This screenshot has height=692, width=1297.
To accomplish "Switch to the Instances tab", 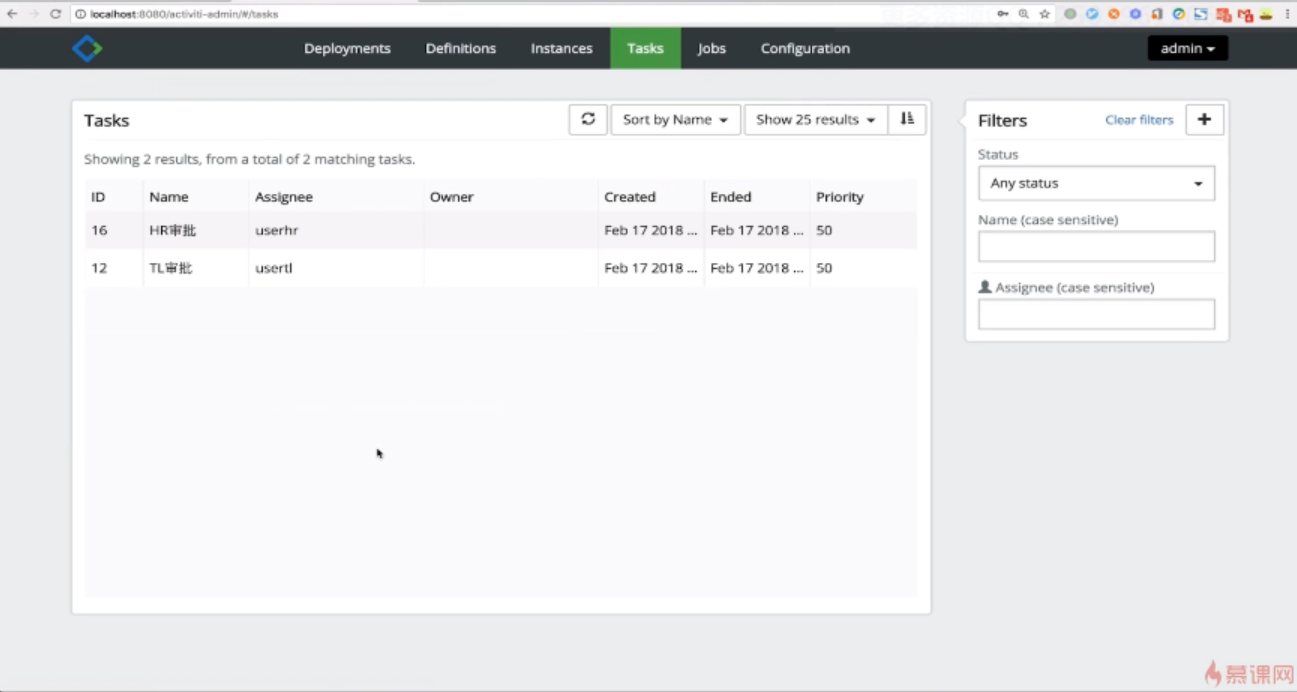I will [x=561, y=48].
